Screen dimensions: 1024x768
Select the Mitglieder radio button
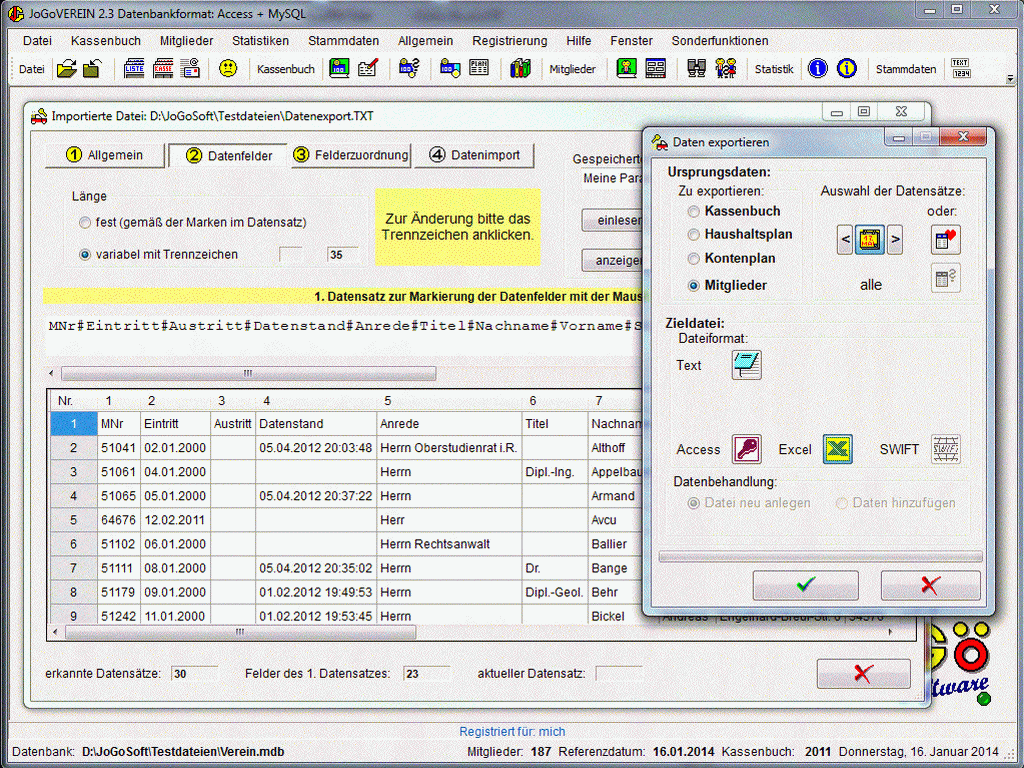coord(694,285)
